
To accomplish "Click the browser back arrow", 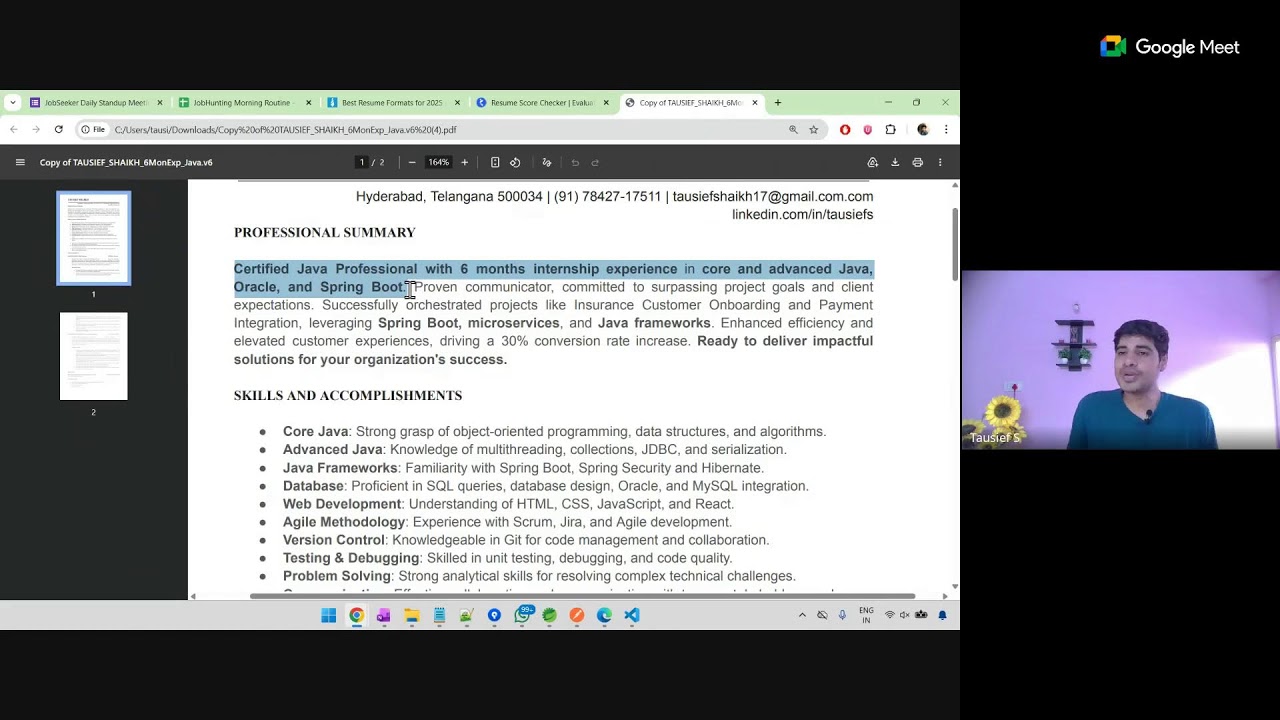I will [x=13, y=129].
